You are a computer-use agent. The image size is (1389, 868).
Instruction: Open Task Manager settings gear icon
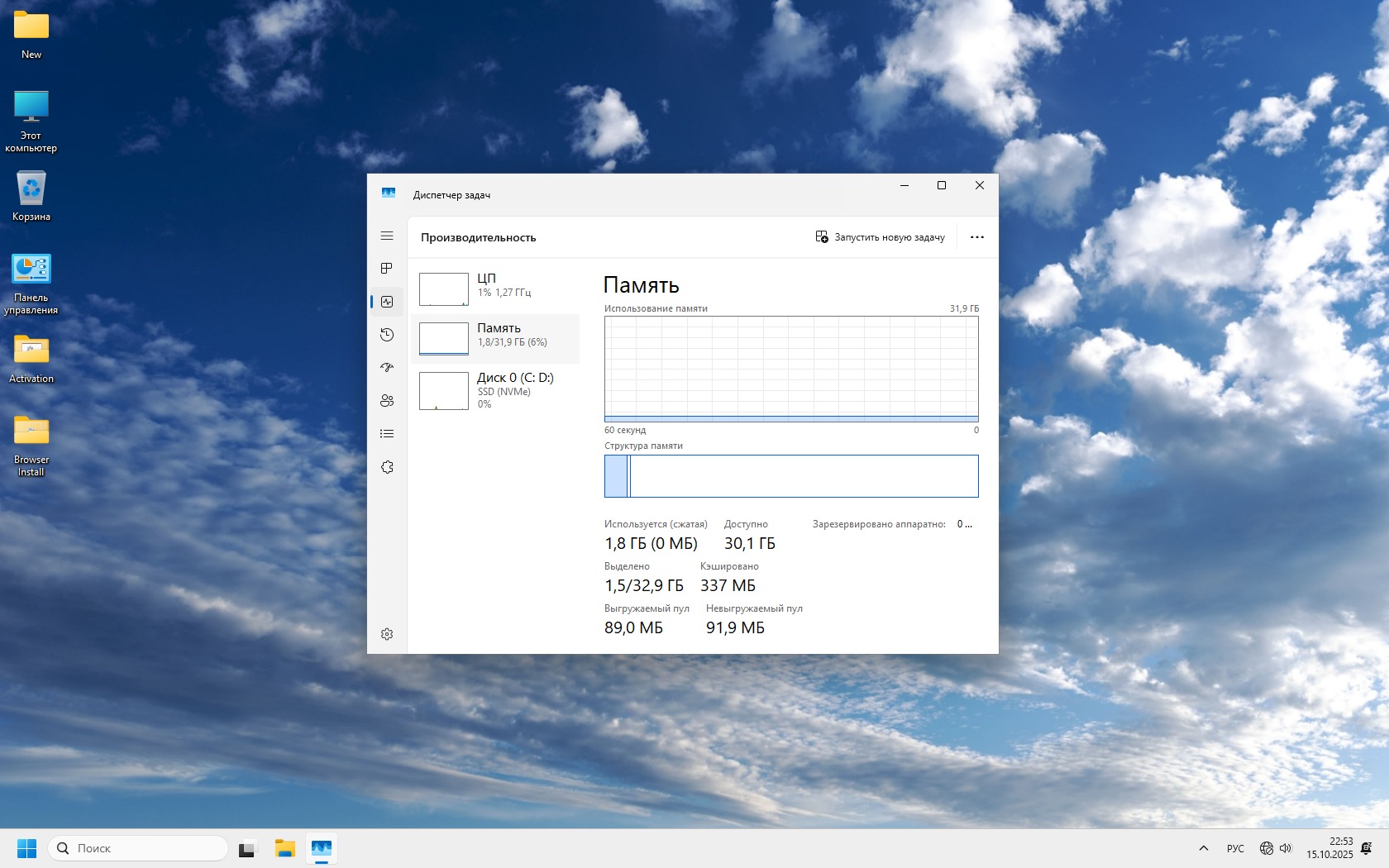(387, 634)
